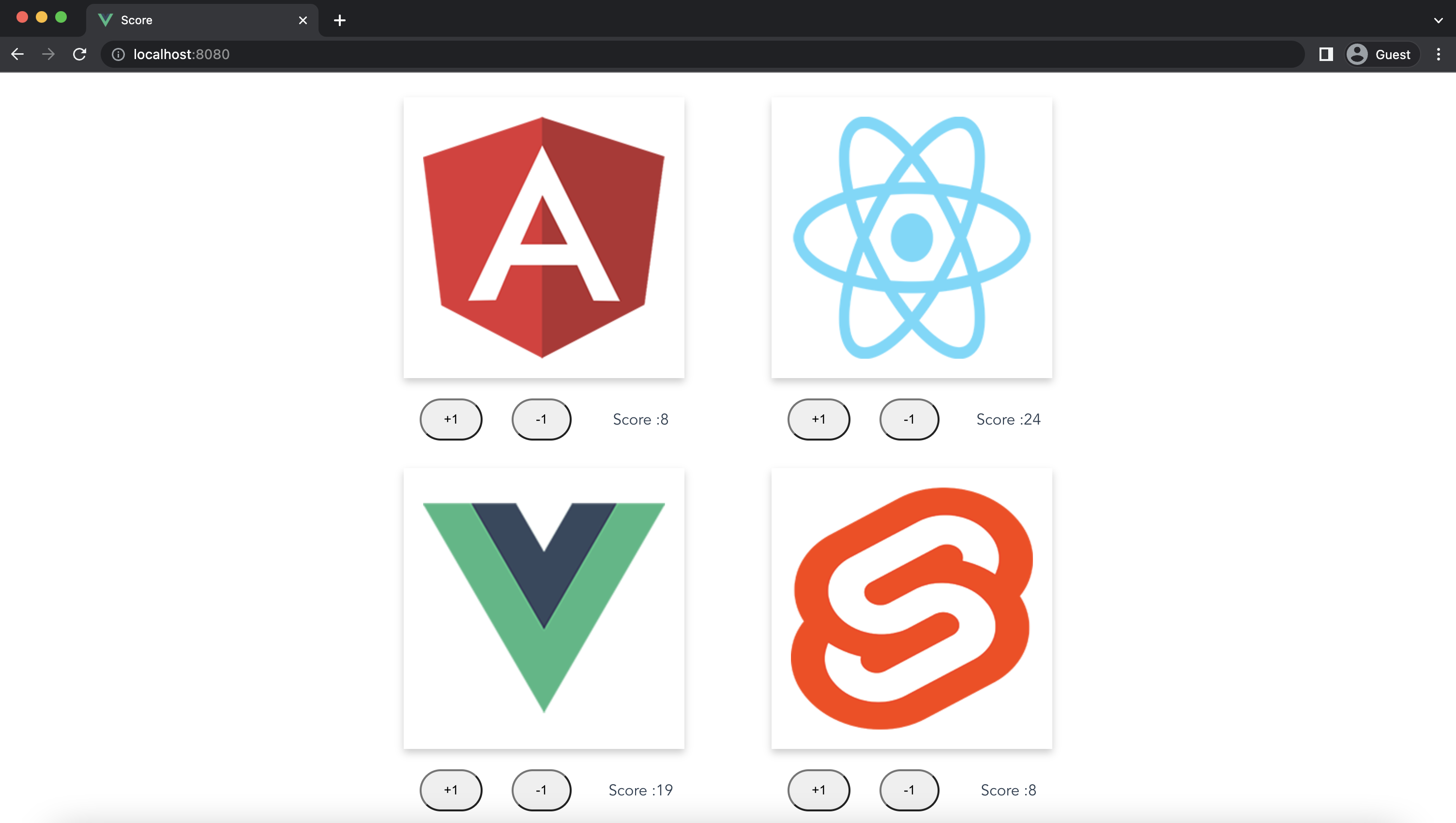Click -1 under the Svelte logo
The height and width of the screenshot is (823, 1456).
[908, 790]
